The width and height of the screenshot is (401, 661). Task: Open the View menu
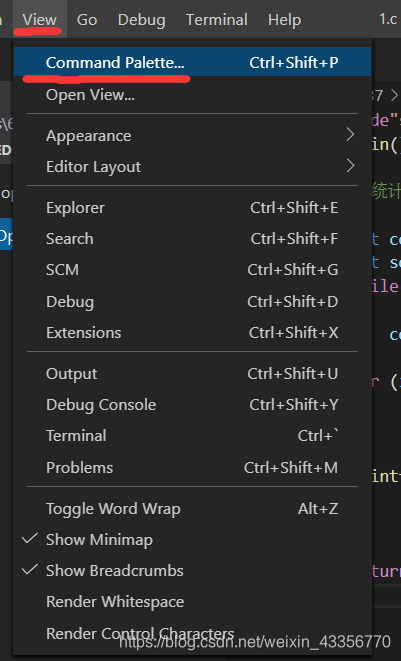tap(40, 19)
